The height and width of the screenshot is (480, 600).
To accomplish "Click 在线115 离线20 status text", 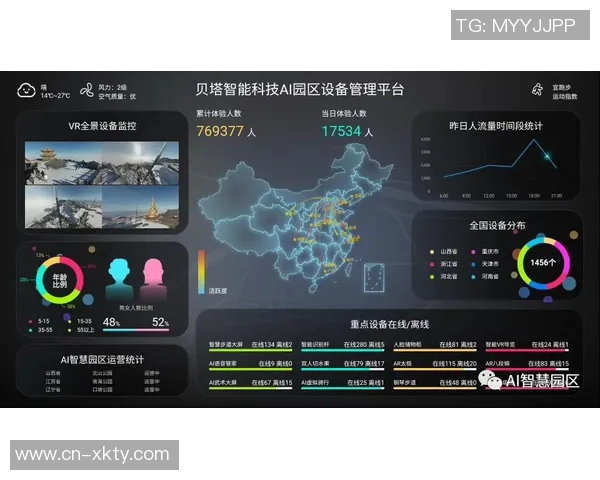I will 455,363.
